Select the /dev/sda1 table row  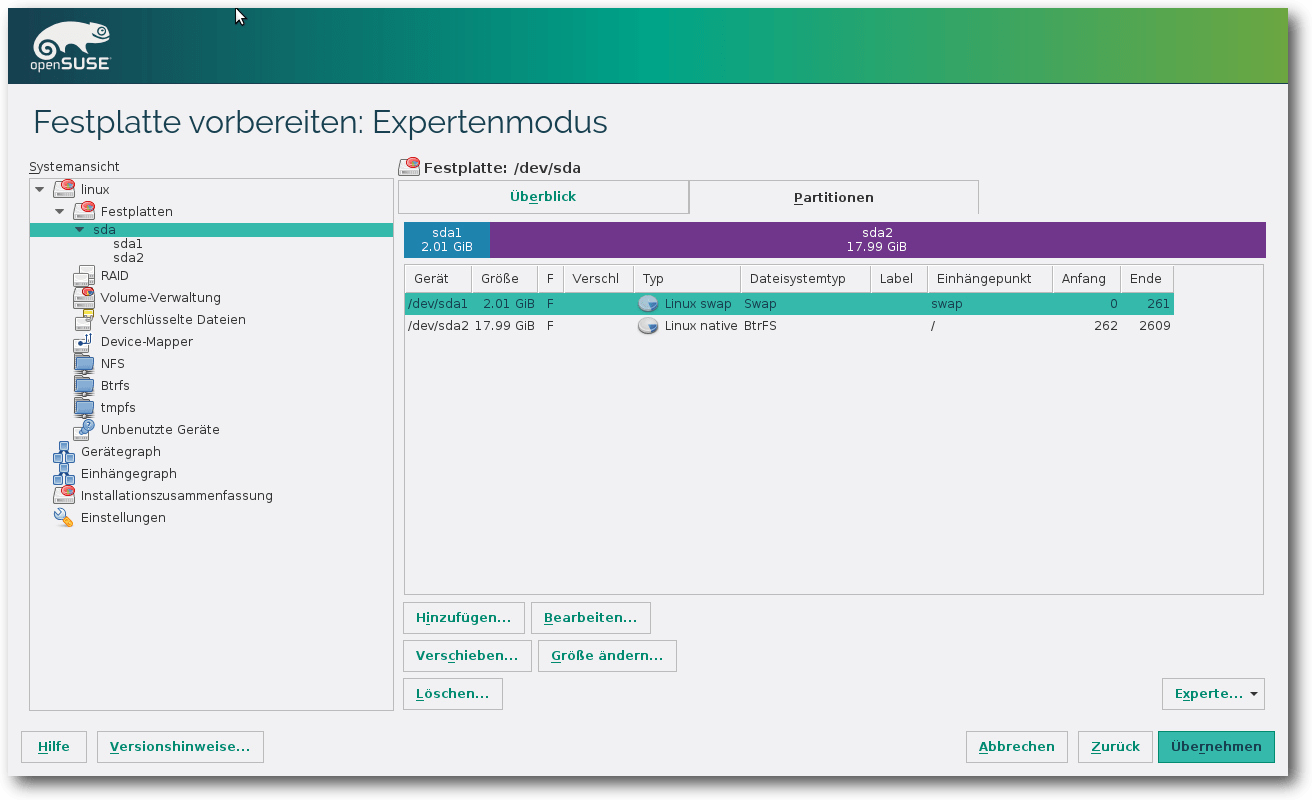click(x=789, y=303)
